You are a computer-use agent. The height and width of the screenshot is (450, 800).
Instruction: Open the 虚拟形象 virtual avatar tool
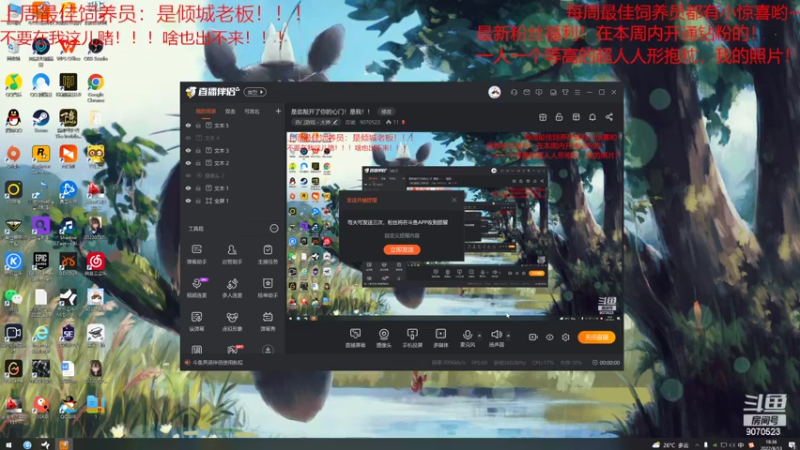[x=232, y=321]
